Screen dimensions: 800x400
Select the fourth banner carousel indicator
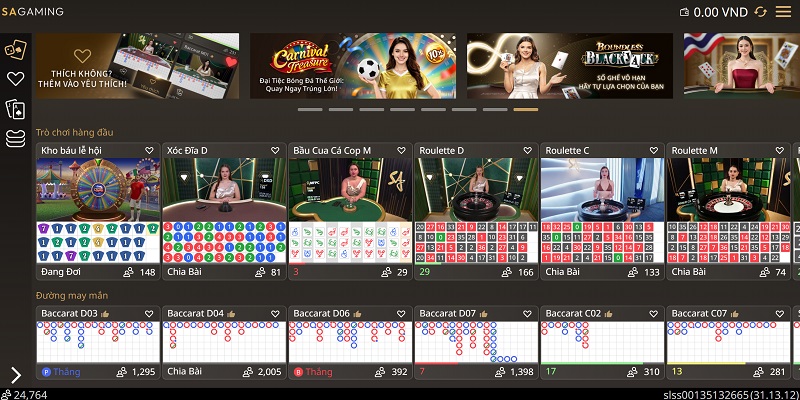pos(403,109)
